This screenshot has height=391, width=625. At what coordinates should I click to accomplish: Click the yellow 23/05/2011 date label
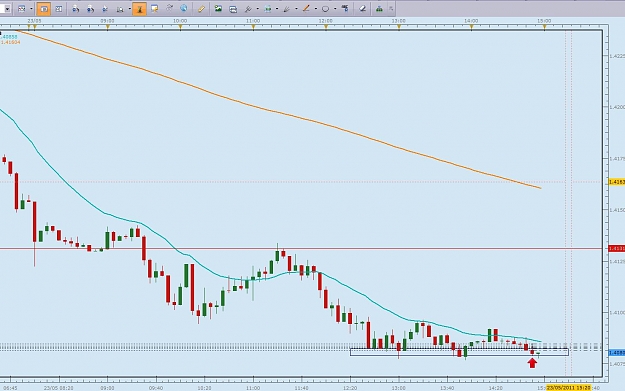point(569,387)
